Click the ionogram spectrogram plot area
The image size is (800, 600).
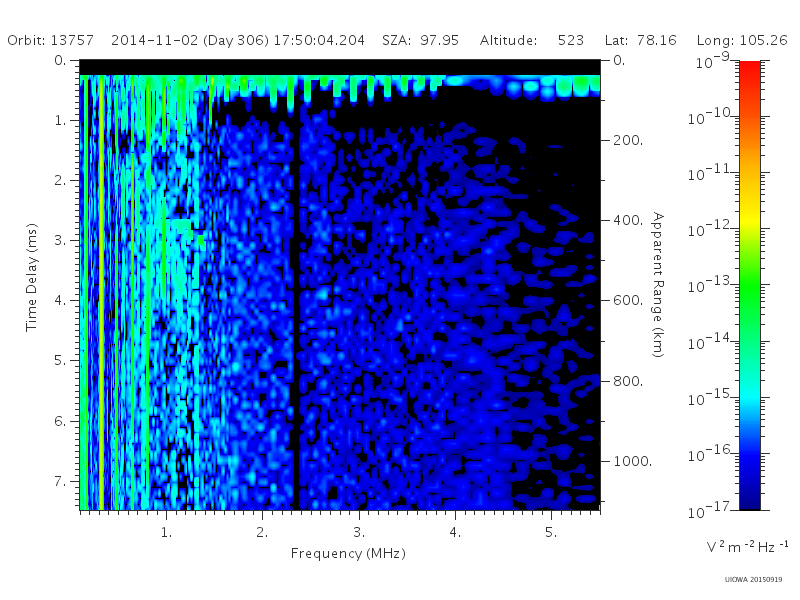(x=340, y=285)
